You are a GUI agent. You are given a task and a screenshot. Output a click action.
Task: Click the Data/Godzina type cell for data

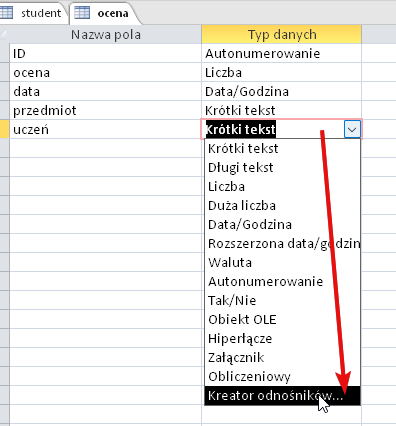(282, 91)
